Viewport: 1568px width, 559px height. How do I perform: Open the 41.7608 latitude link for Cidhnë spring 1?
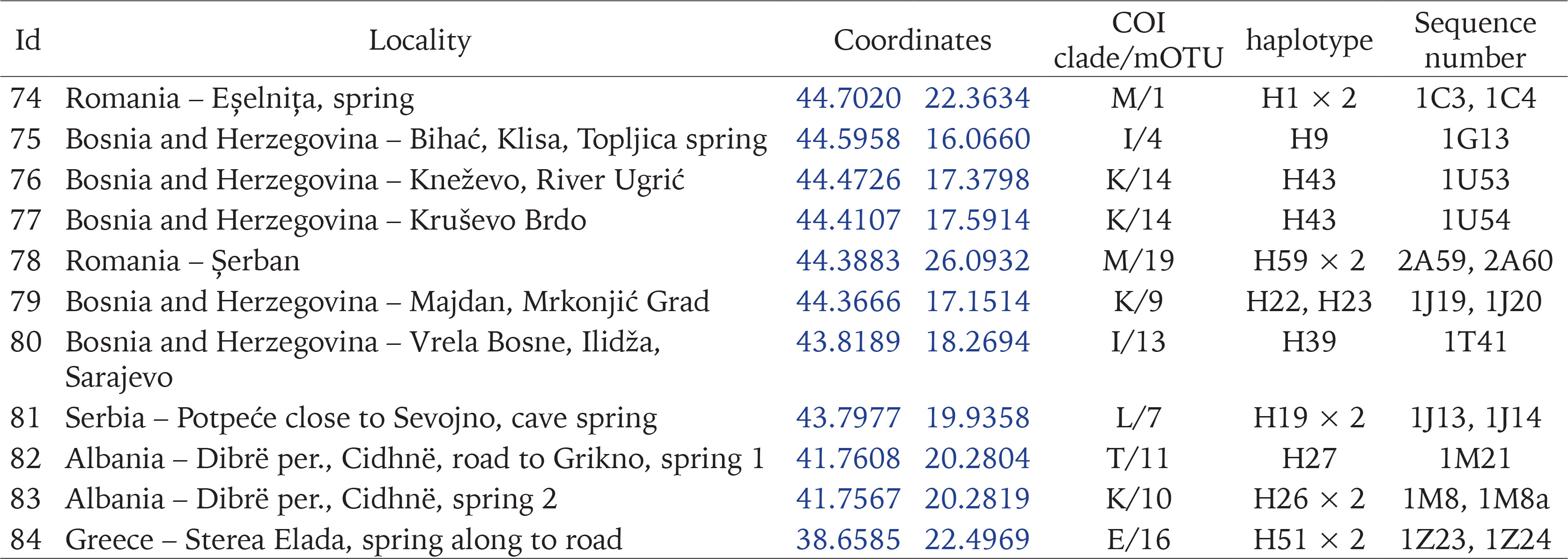(848, 459)
